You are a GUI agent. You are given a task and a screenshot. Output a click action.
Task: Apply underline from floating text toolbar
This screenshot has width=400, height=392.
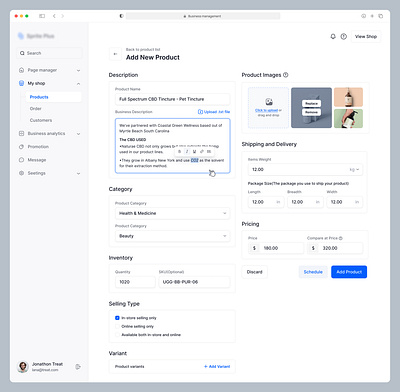click(194, 151)
